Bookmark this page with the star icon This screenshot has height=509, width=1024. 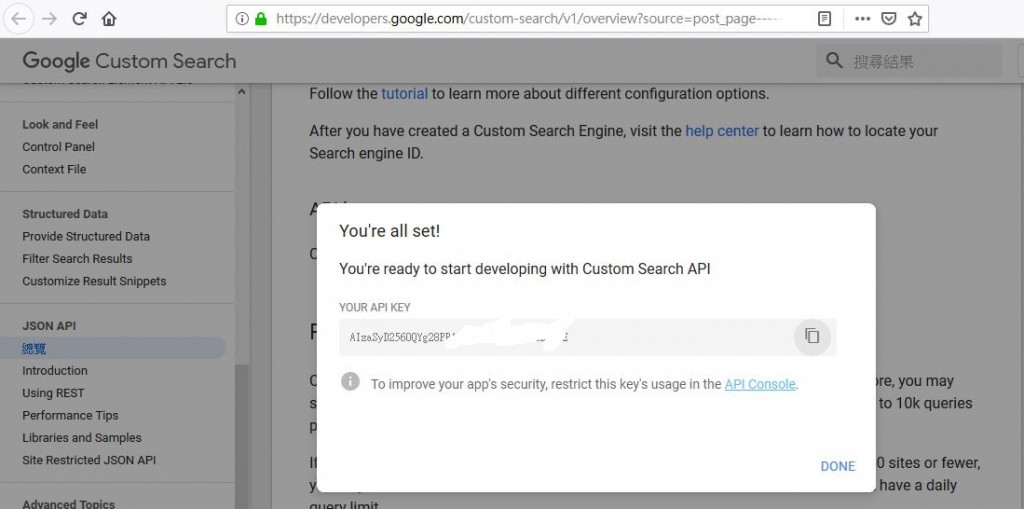pos(914,18)
